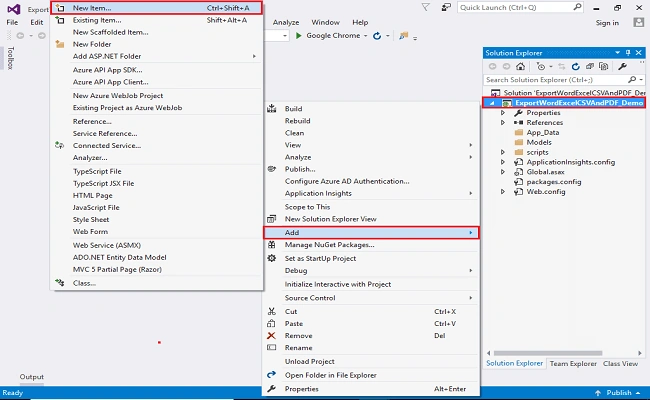Viewport: 650px width, 400px height.
Task: Expand the Global.asax node
Action: point(503,172)
